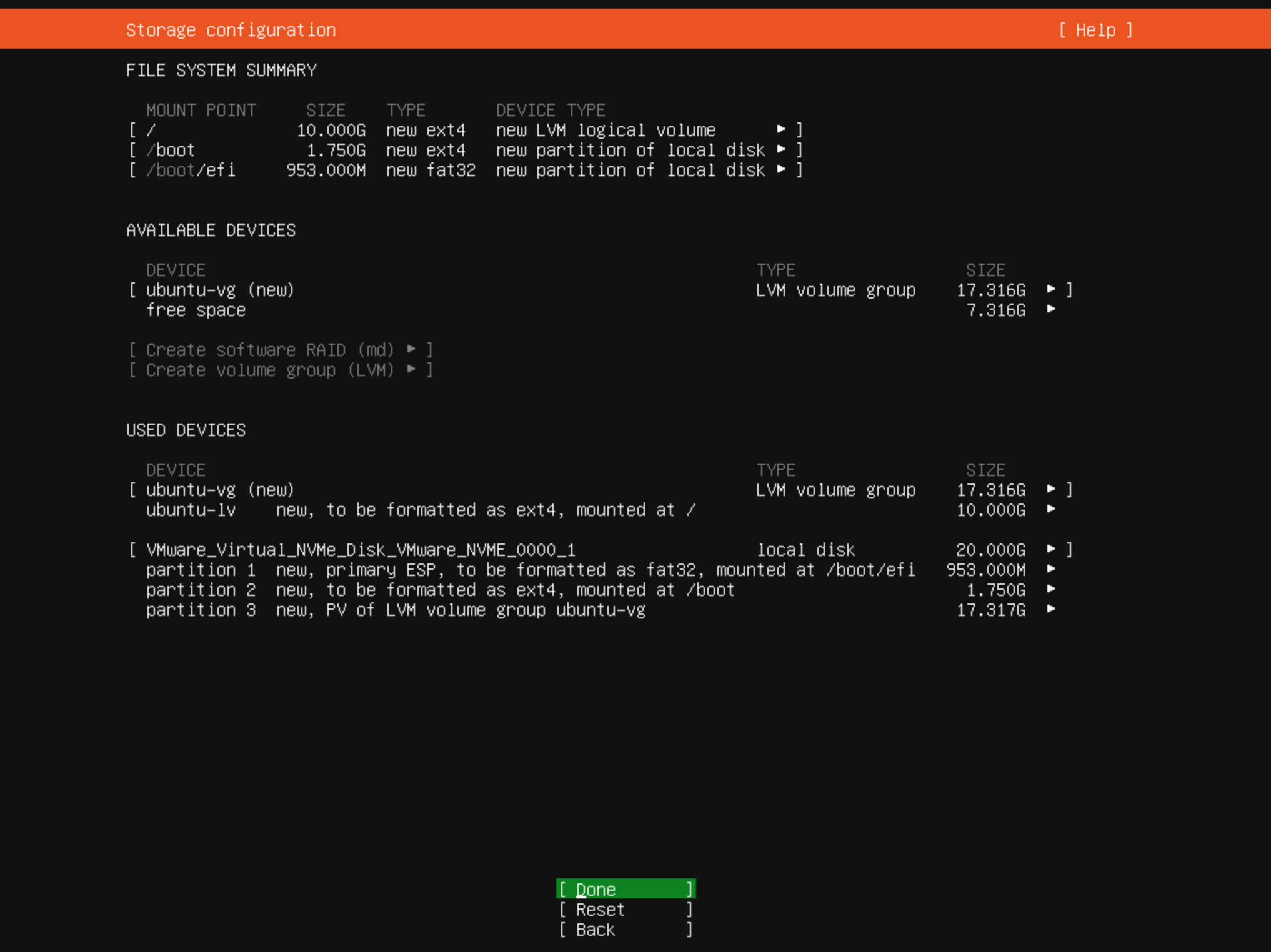This screenshot has height=952, width=1271.
Task: Open arrow for used ubuntu-vg volume group
Action: point(1051,489)
